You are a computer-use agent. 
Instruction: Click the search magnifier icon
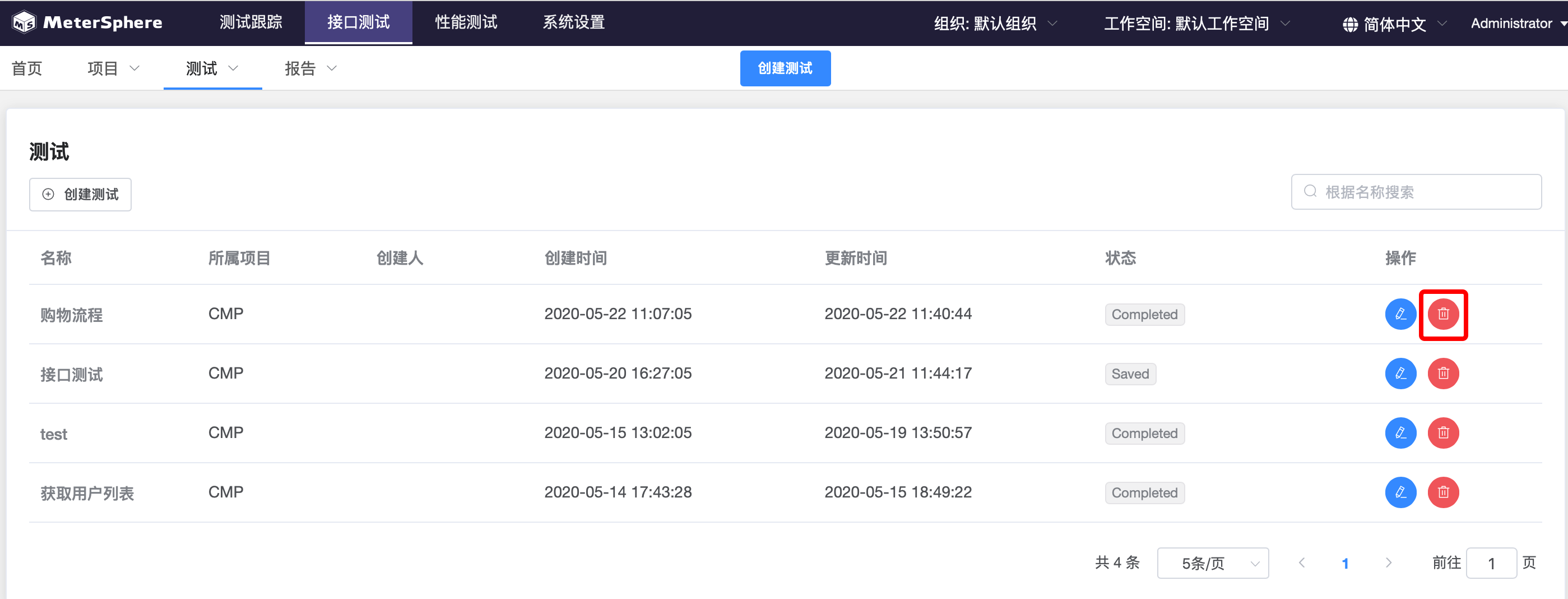(1310, 191)
